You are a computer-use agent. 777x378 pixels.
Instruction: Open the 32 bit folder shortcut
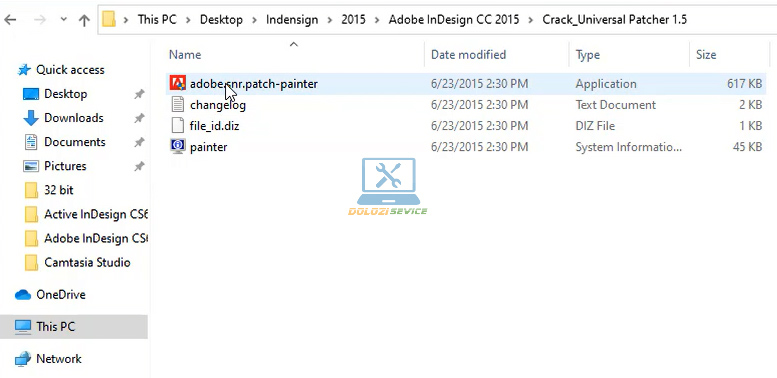[x=58, y=190]
